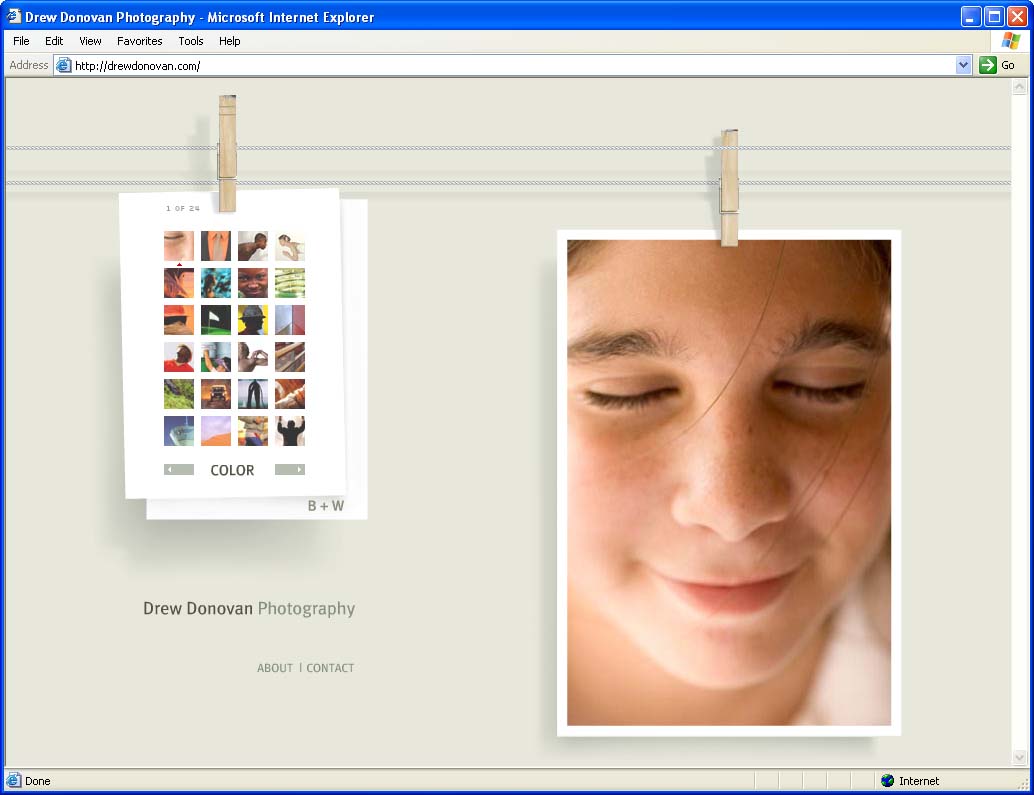The height and width of the screenshot is (795, 1034).
Task: Click the vertical scrollbar down arrow
Action: 1020,757
